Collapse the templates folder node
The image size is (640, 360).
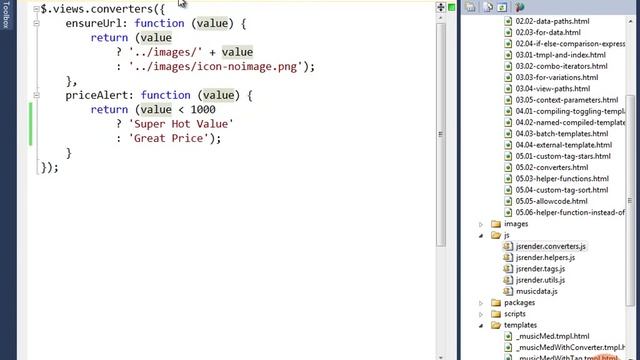pos(481,325)
